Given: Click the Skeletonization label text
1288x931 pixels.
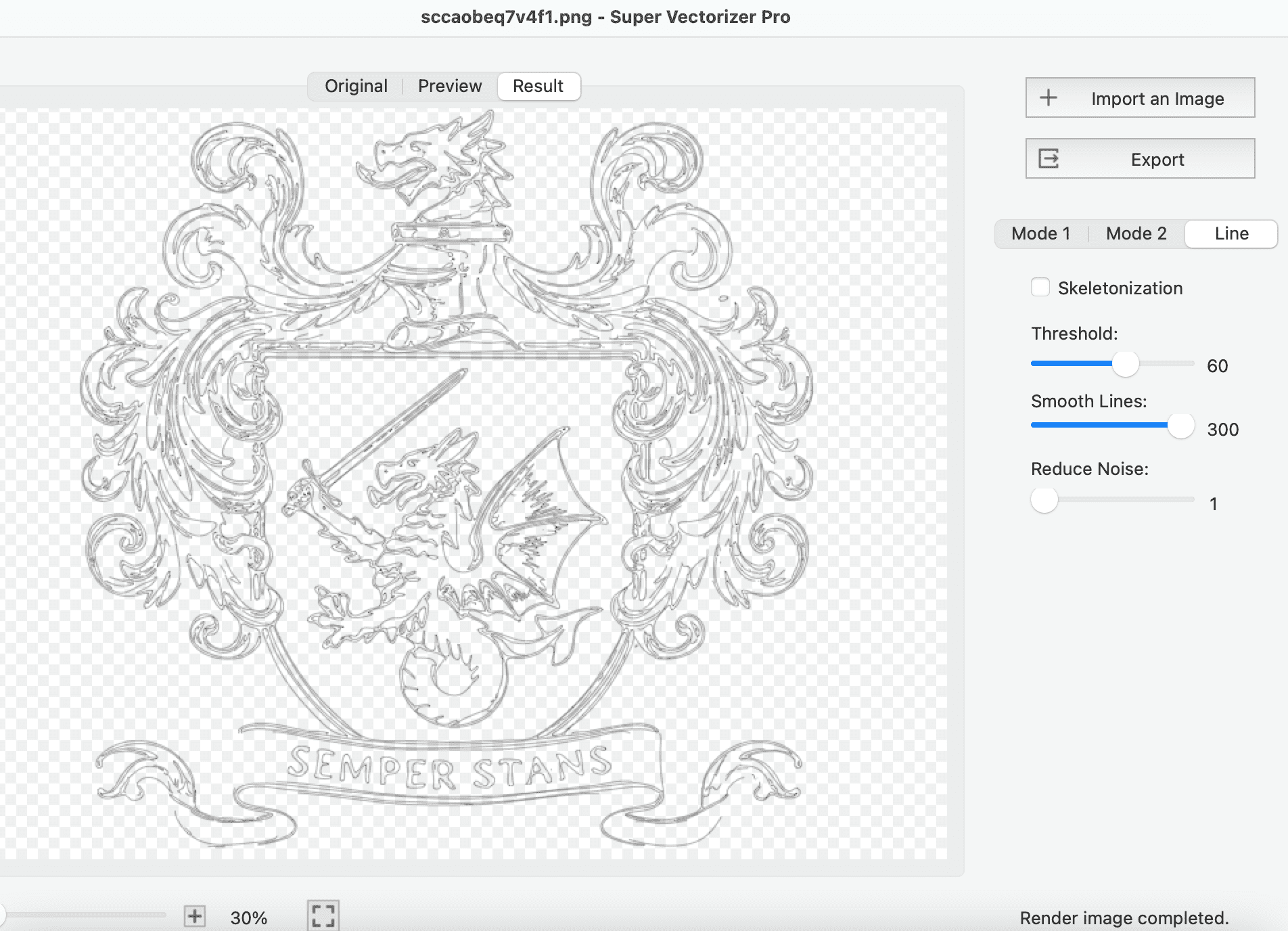Looking at the screenshot, I should pyautogui.click(x=1120, y=288).
